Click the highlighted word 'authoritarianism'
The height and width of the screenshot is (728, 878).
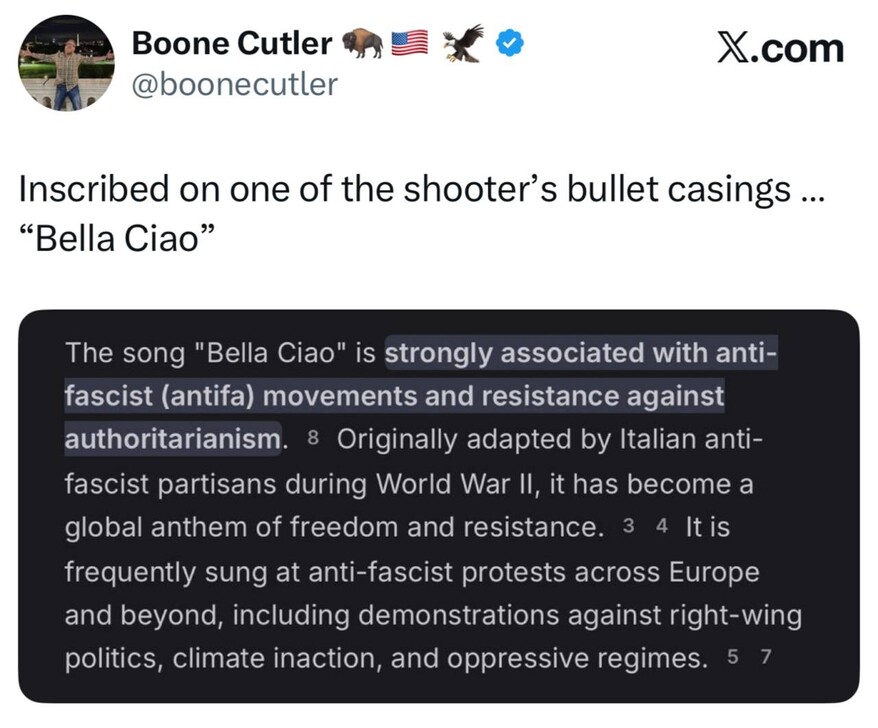tap(172, 440)
